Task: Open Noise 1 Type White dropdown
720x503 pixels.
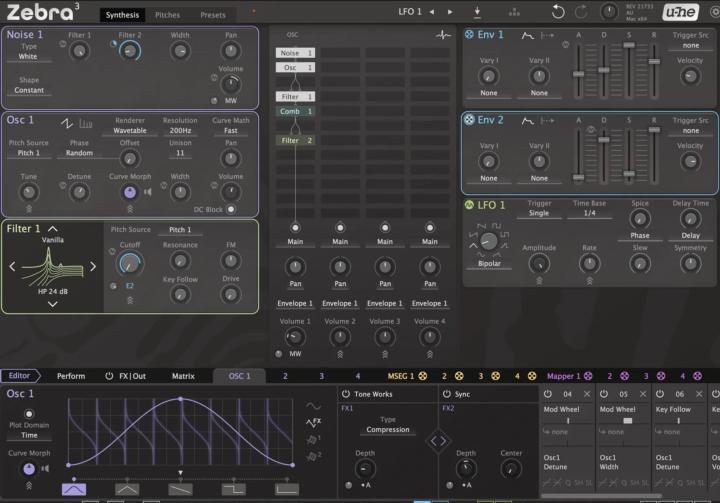Action: point(28,57)
